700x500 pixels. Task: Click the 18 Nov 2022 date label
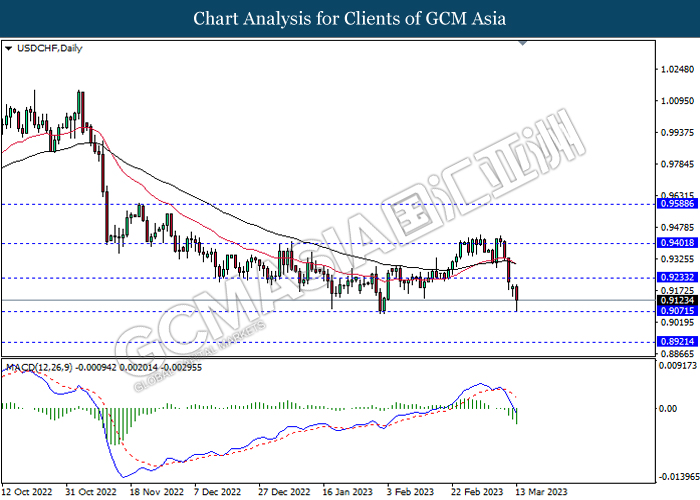tap(156, 492)
